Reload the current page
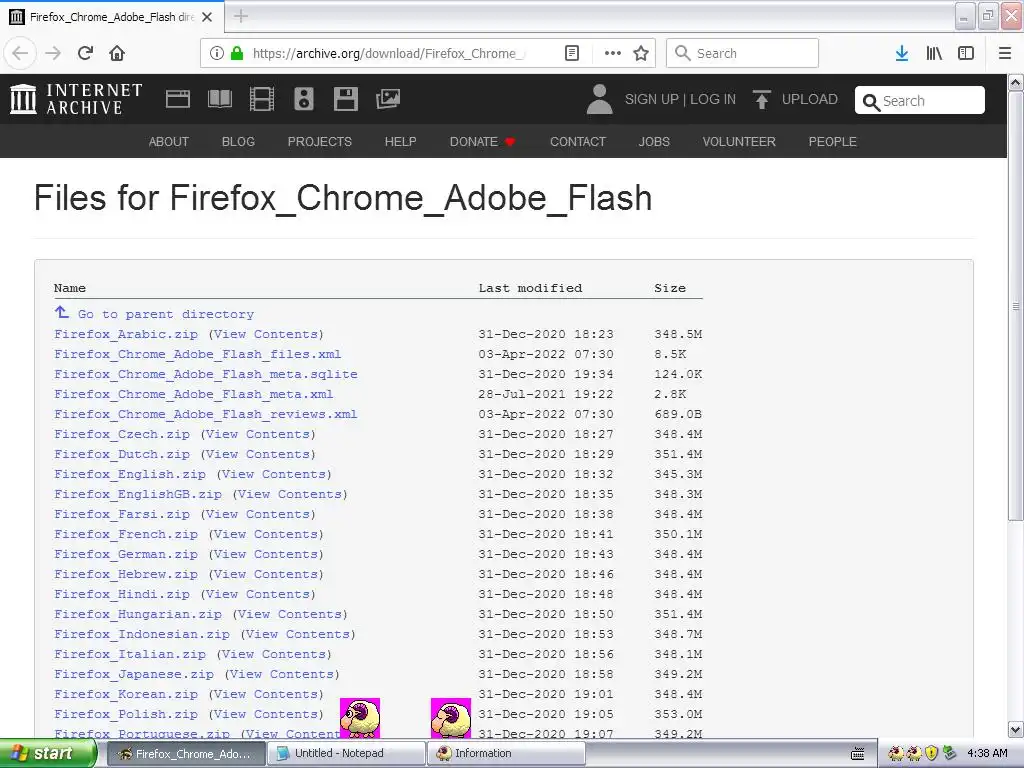 tap(85, 53)
